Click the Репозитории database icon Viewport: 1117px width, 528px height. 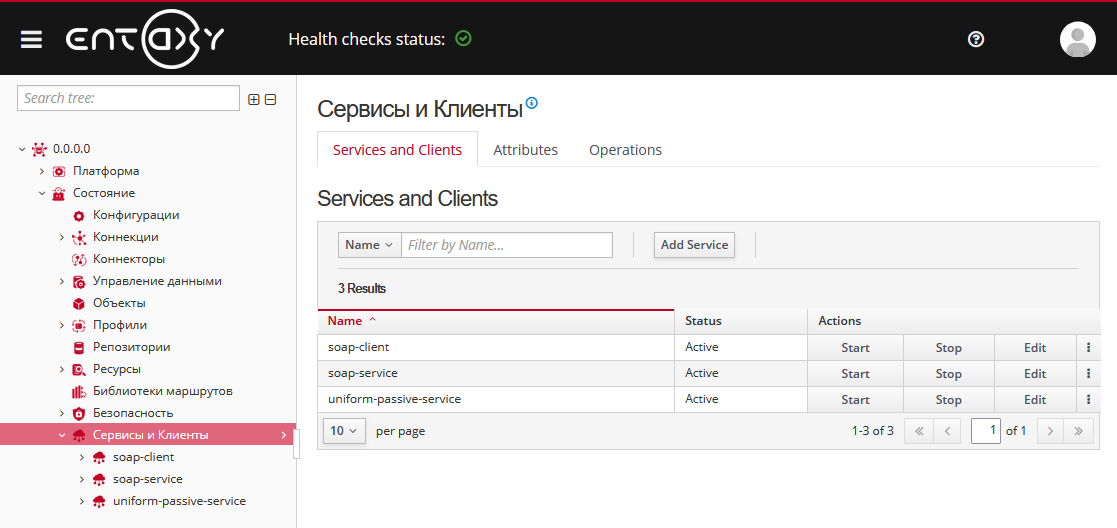[x=79, y=348]
